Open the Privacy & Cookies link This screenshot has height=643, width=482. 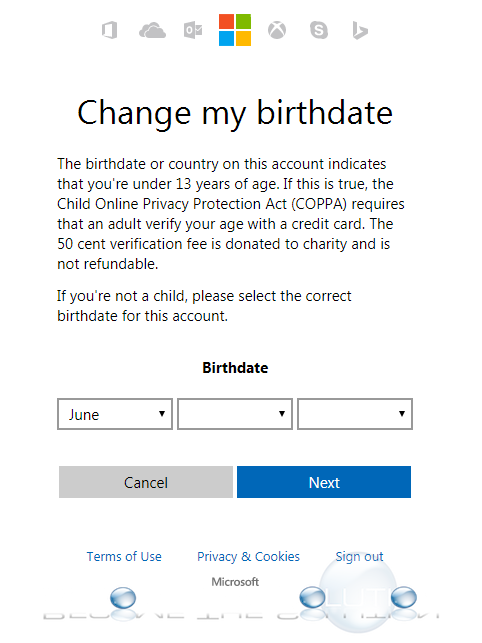pyautogui.click(x=248, y=556)
